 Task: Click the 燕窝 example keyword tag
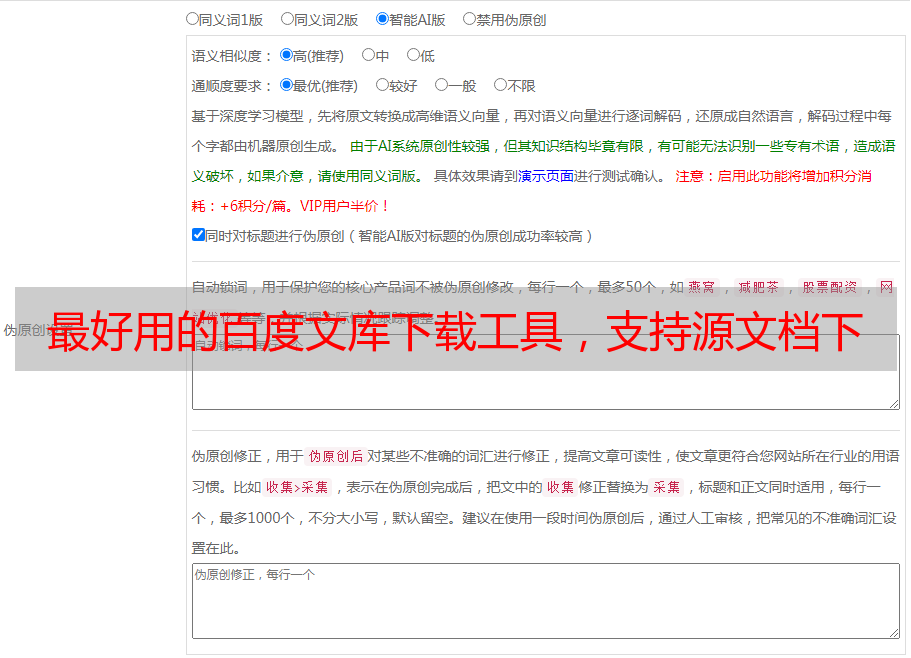click(x=702, y=287)
